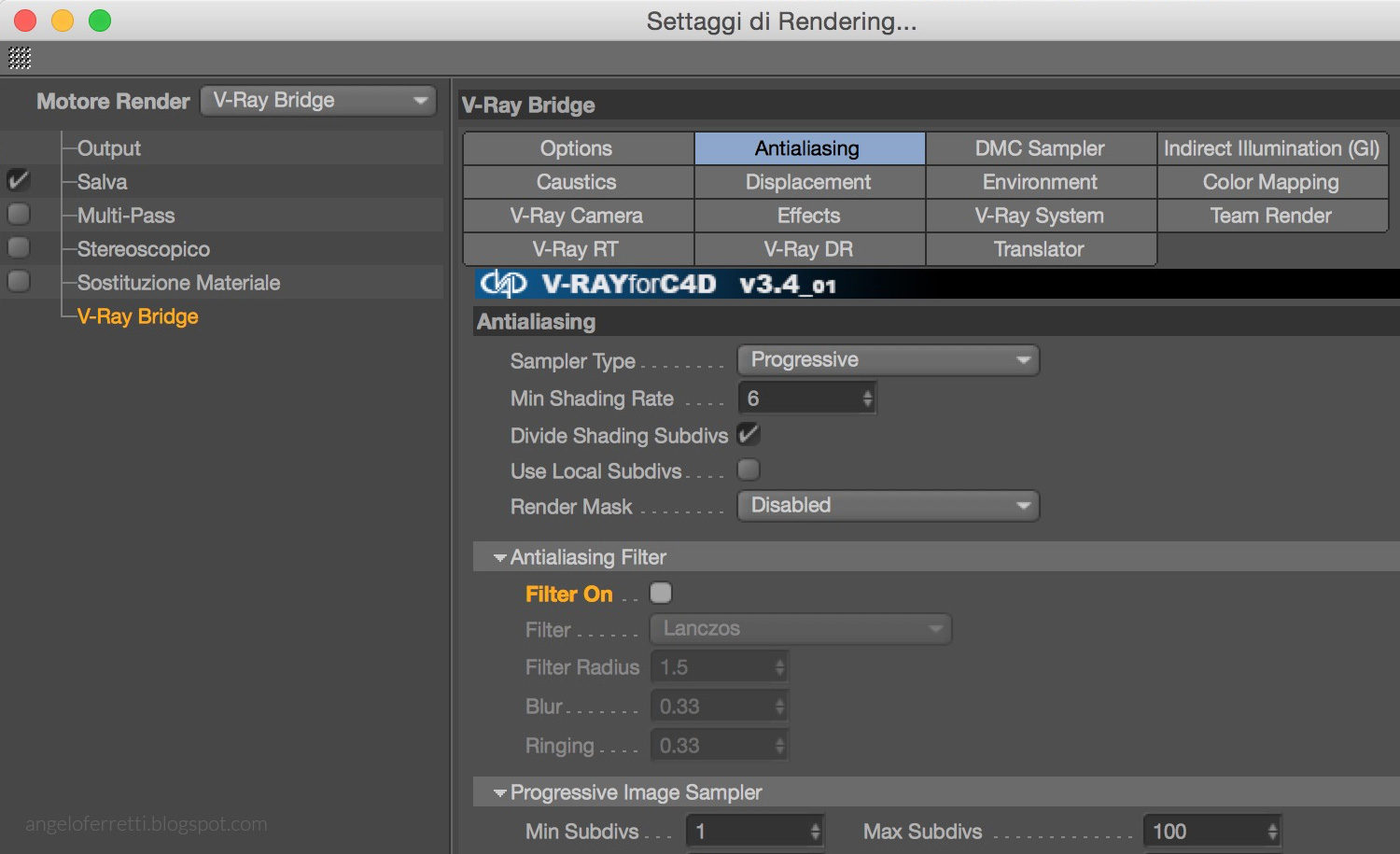
Task: Open the Motore Render dropdown
Action: pyautogui.click(x=318, y=101)
